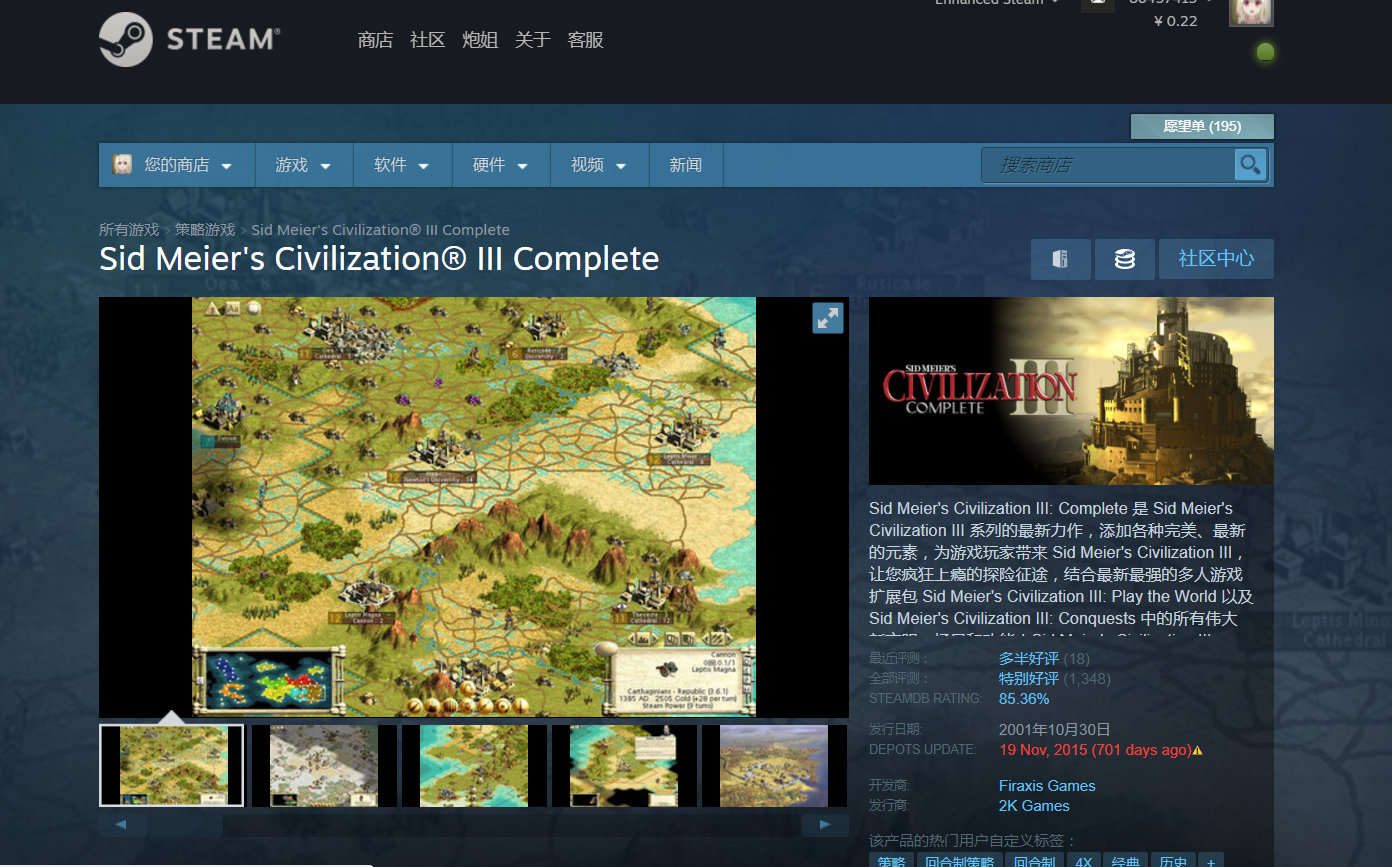1392x867 pixels.
Task: Click the 历史 tag
Action: 1173,861
